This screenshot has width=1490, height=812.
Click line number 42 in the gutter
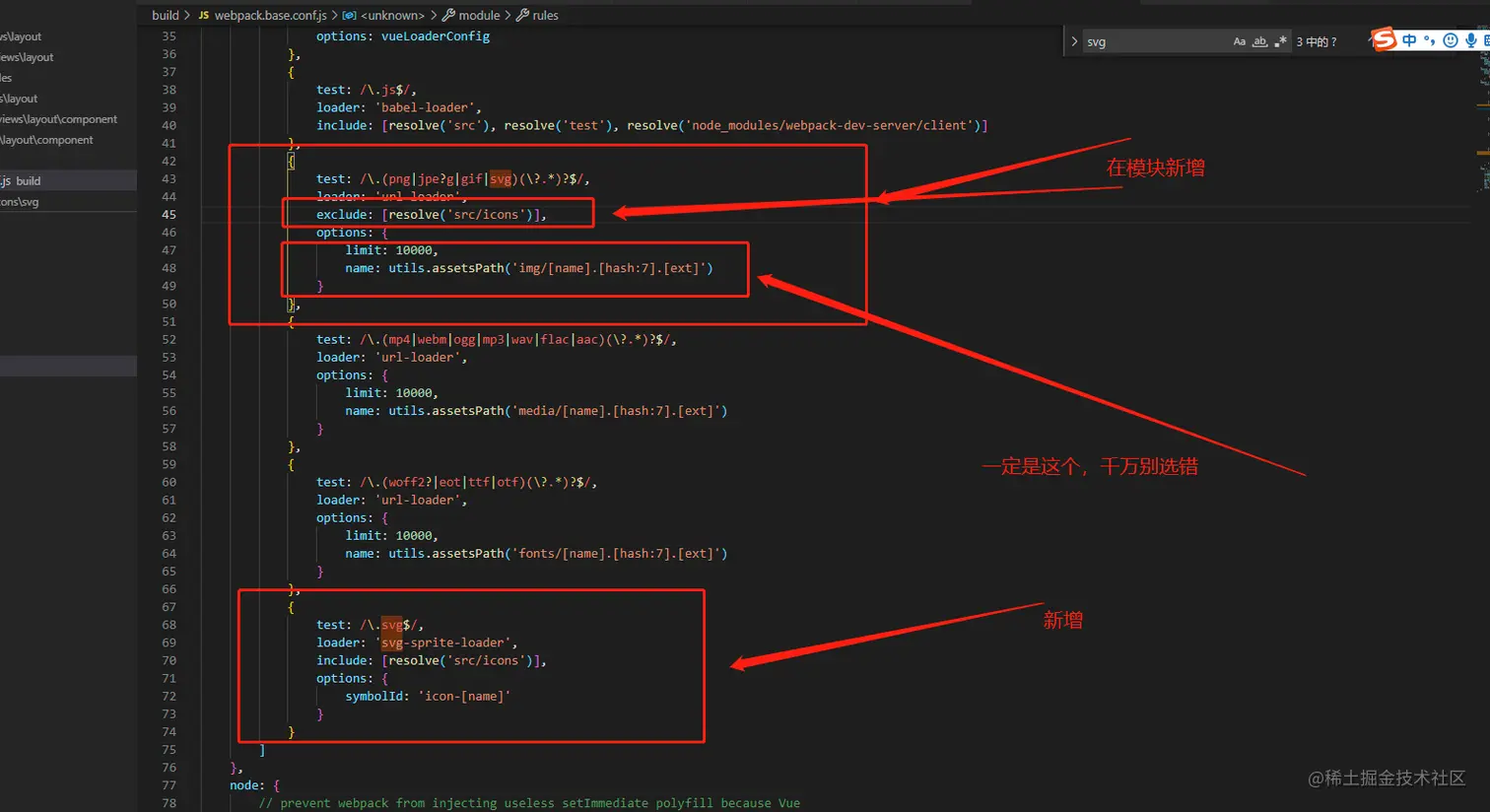click(169, 161)
